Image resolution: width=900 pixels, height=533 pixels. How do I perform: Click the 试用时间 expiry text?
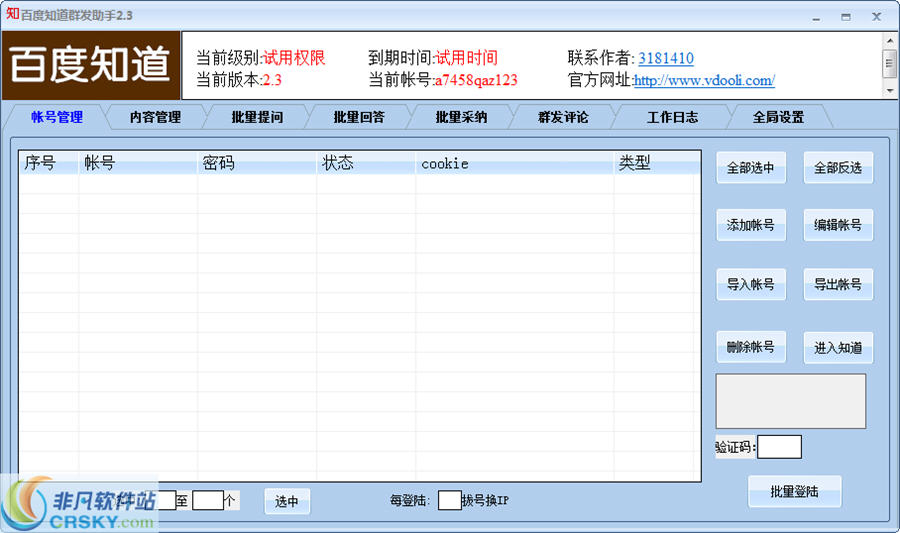click(466, 58)
